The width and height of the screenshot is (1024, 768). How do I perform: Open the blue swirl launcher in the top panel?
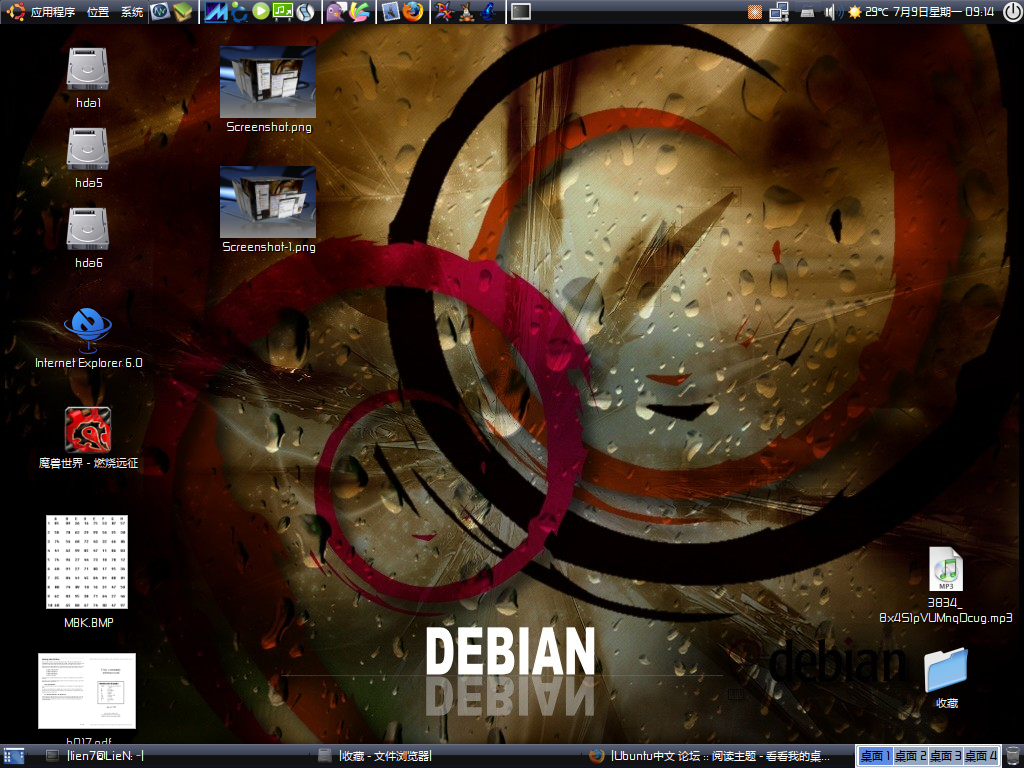pyautogui.click(x=239, y=12)
